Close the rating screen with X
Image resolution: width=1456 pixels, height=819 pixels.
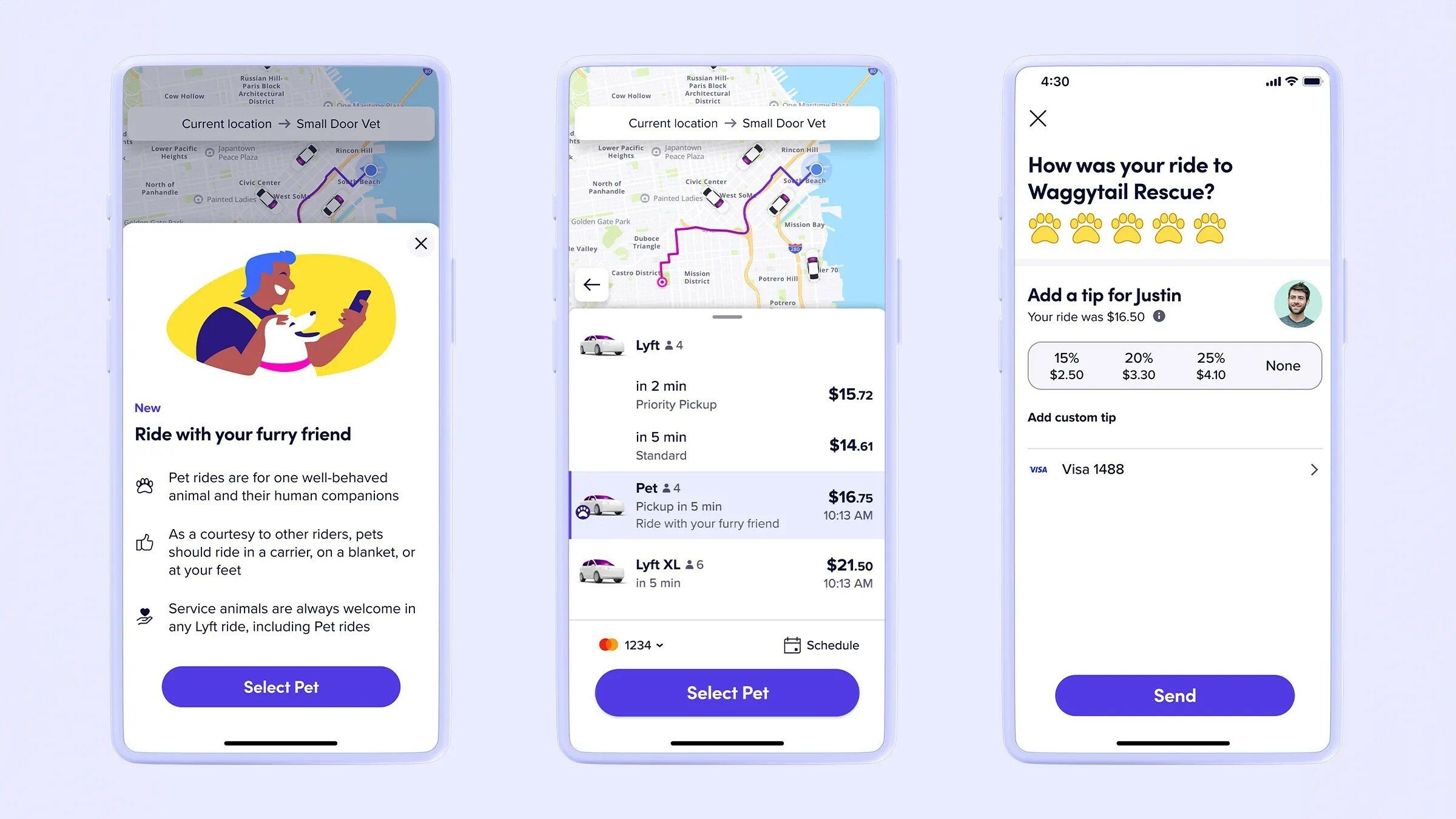click(x=1038, y=119)
